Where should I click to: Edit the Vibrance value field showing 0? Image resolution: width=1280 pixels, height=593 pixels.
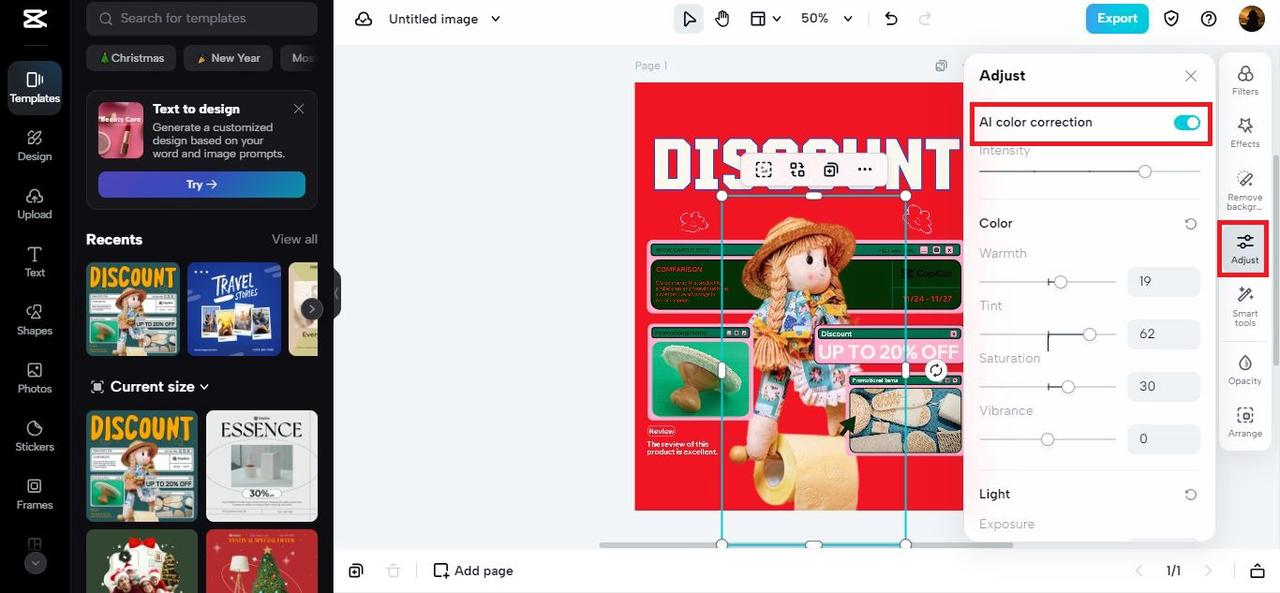click(1164, 439)
